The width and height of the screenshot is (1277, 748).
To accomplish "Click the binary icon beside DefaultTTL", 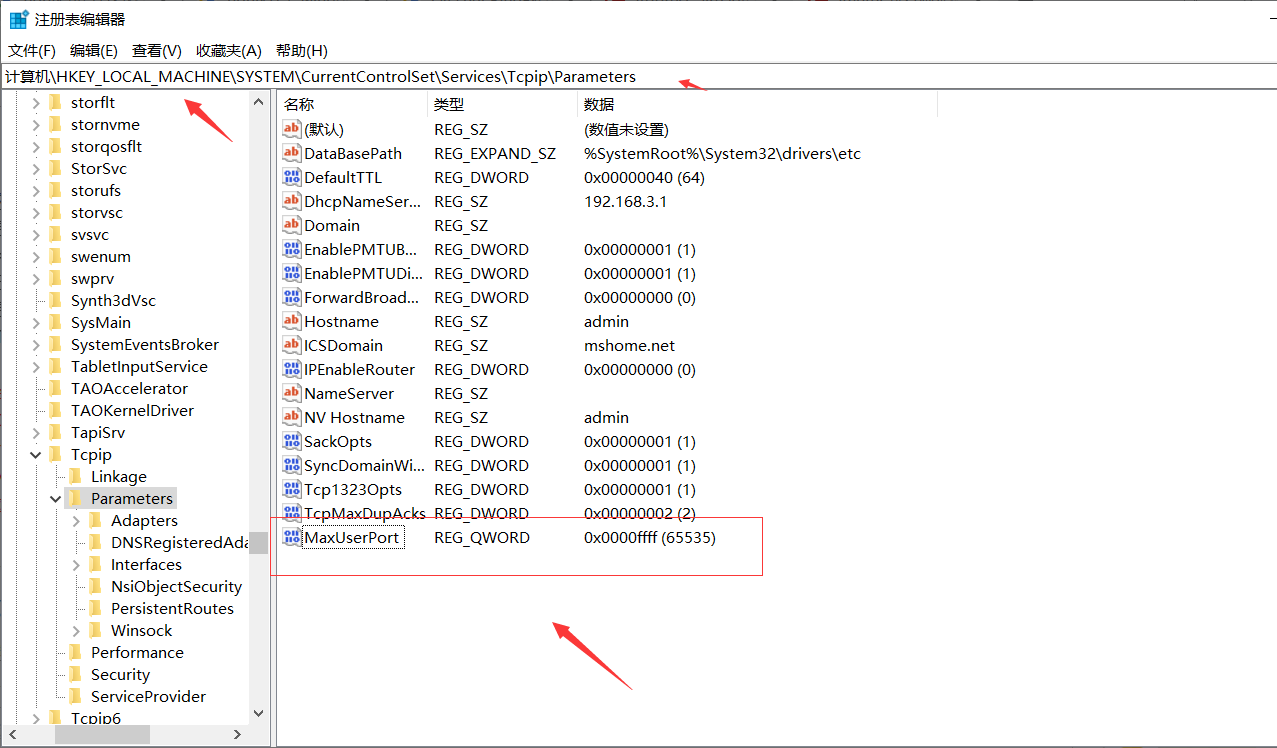I will (291, 177).
